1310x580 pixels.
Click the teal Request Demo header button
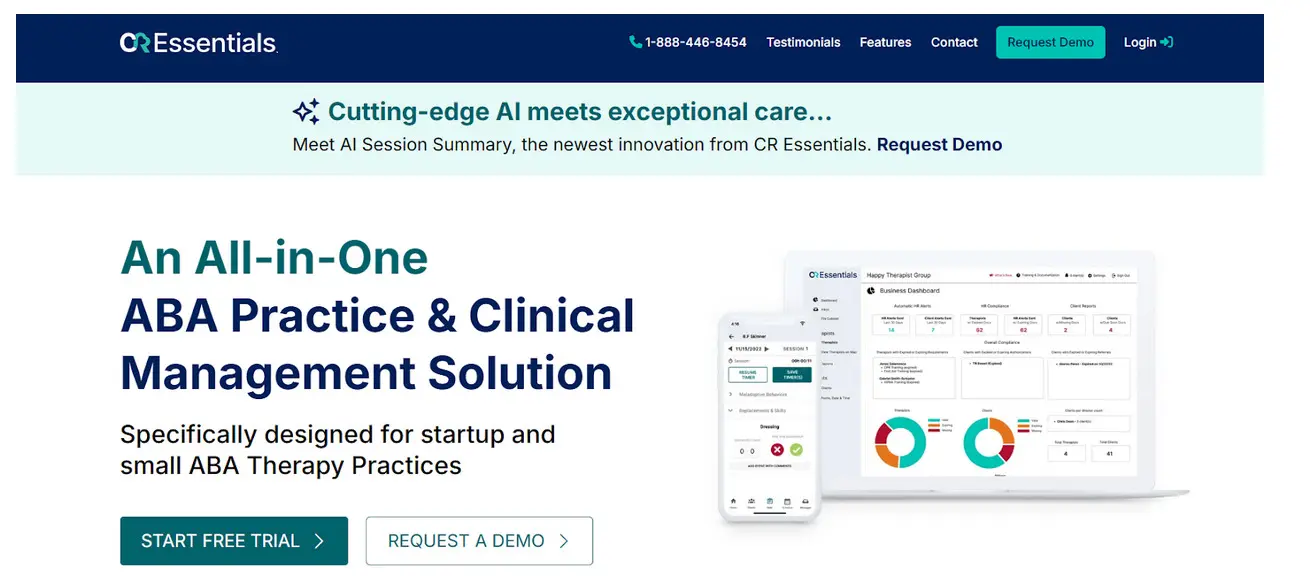click(1050, 42)
